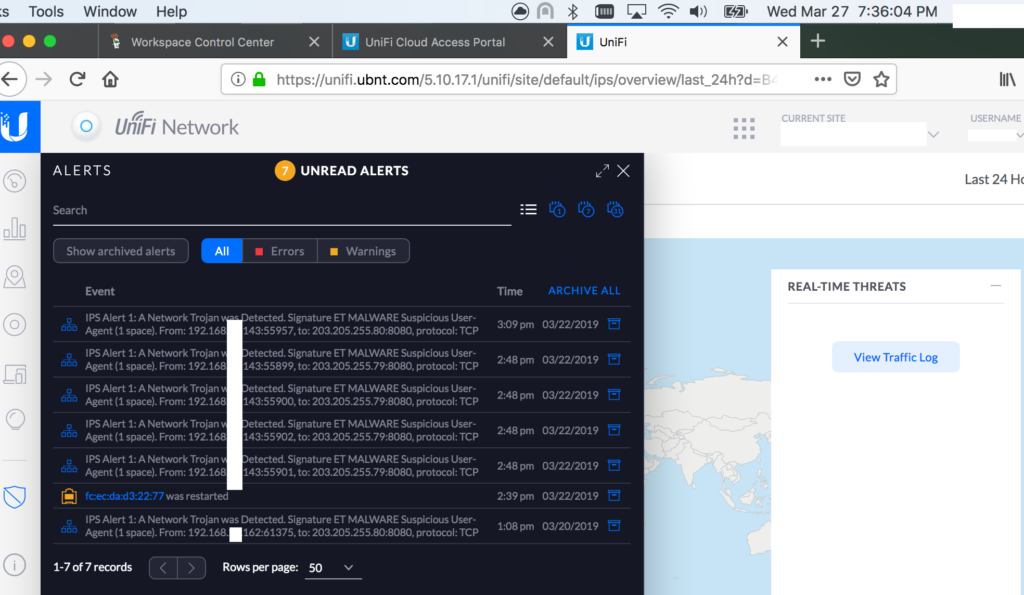Open the Devices circle sidebar icon
1024x595 pixels.
[14, 325]
